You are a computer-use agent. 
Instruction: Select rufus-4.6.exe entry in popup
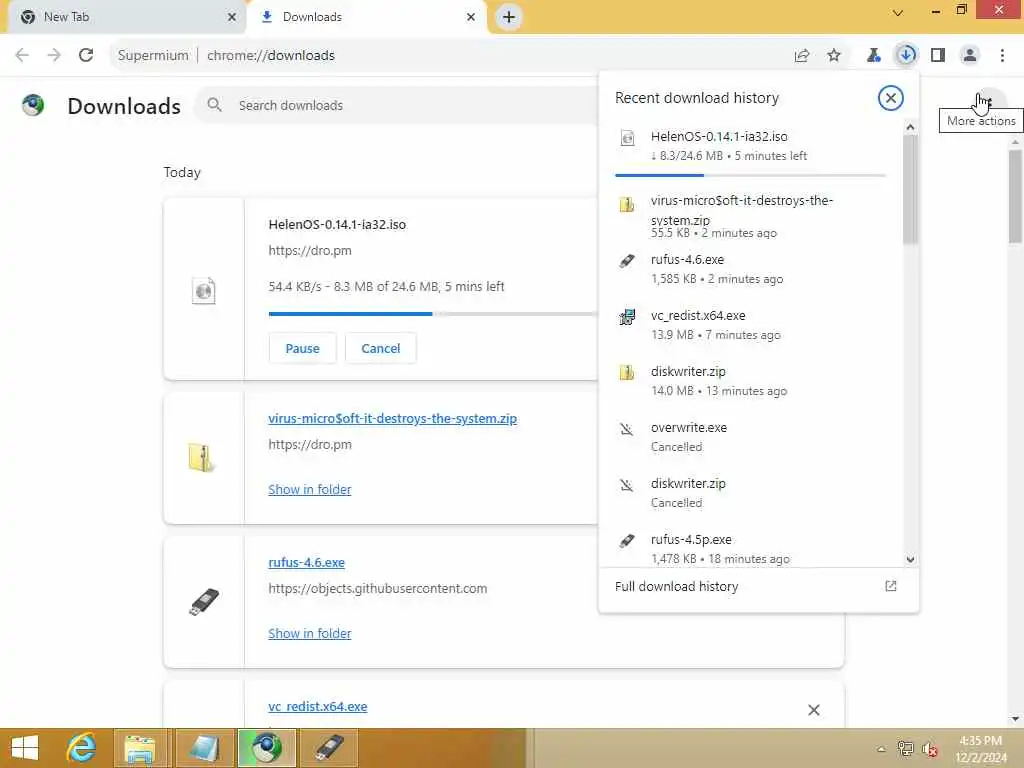point(750,269)
